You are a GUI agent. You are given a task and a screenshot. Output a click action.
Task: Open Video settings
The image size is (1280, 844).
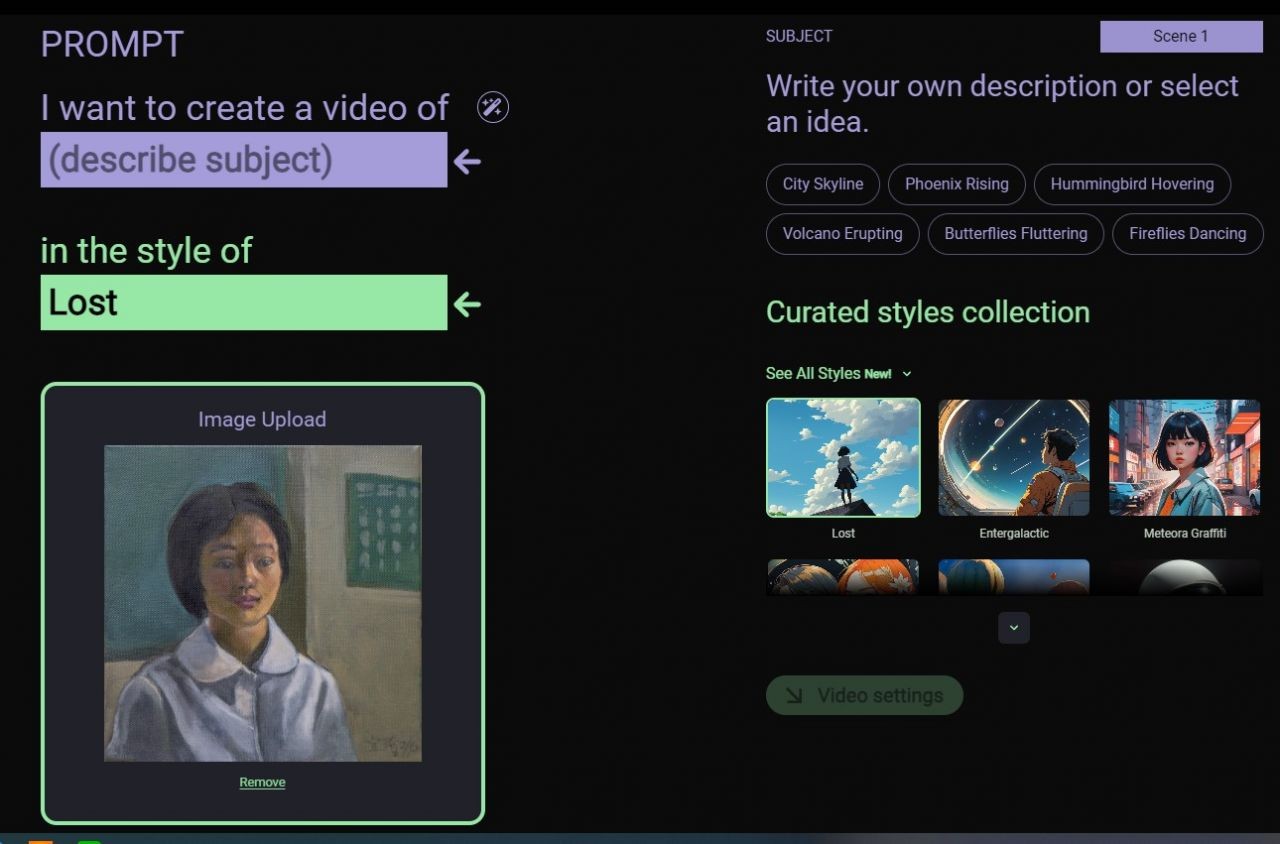pos(864,695)
